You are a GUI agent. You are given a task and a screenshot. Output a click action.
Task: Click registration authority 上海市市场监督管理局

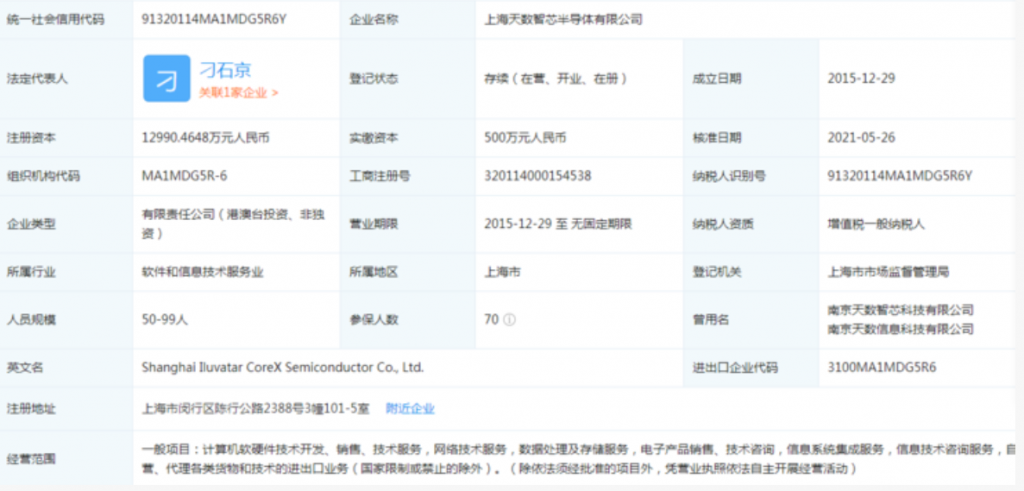888,271
